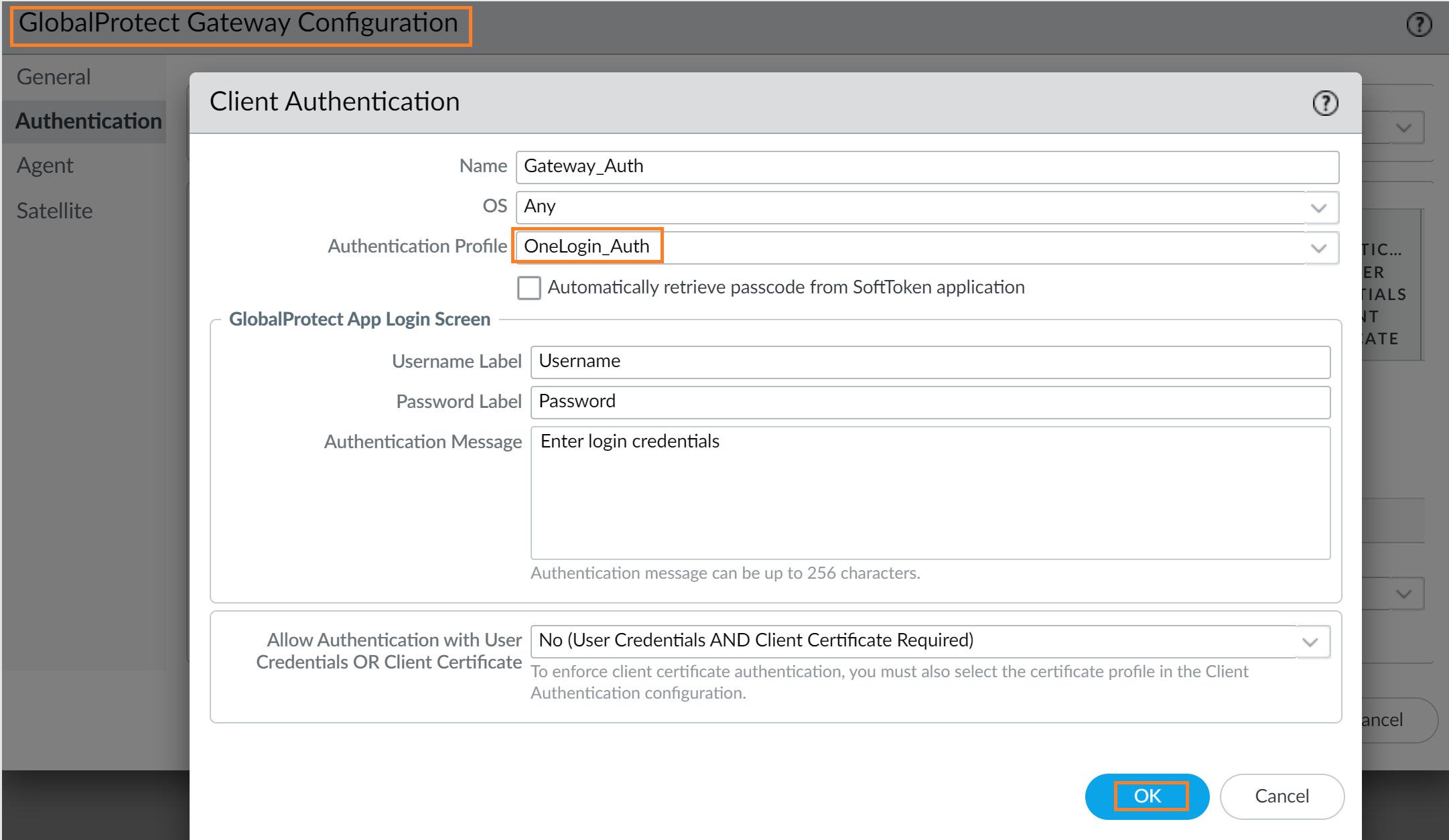
Task: Open the Authentication Profile dropdown arrow
Action: pyautogui.click(x=1318, y=248)
